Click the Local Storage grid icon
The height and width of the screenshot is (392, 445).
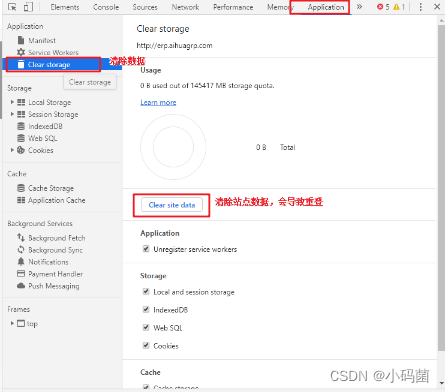21,102
